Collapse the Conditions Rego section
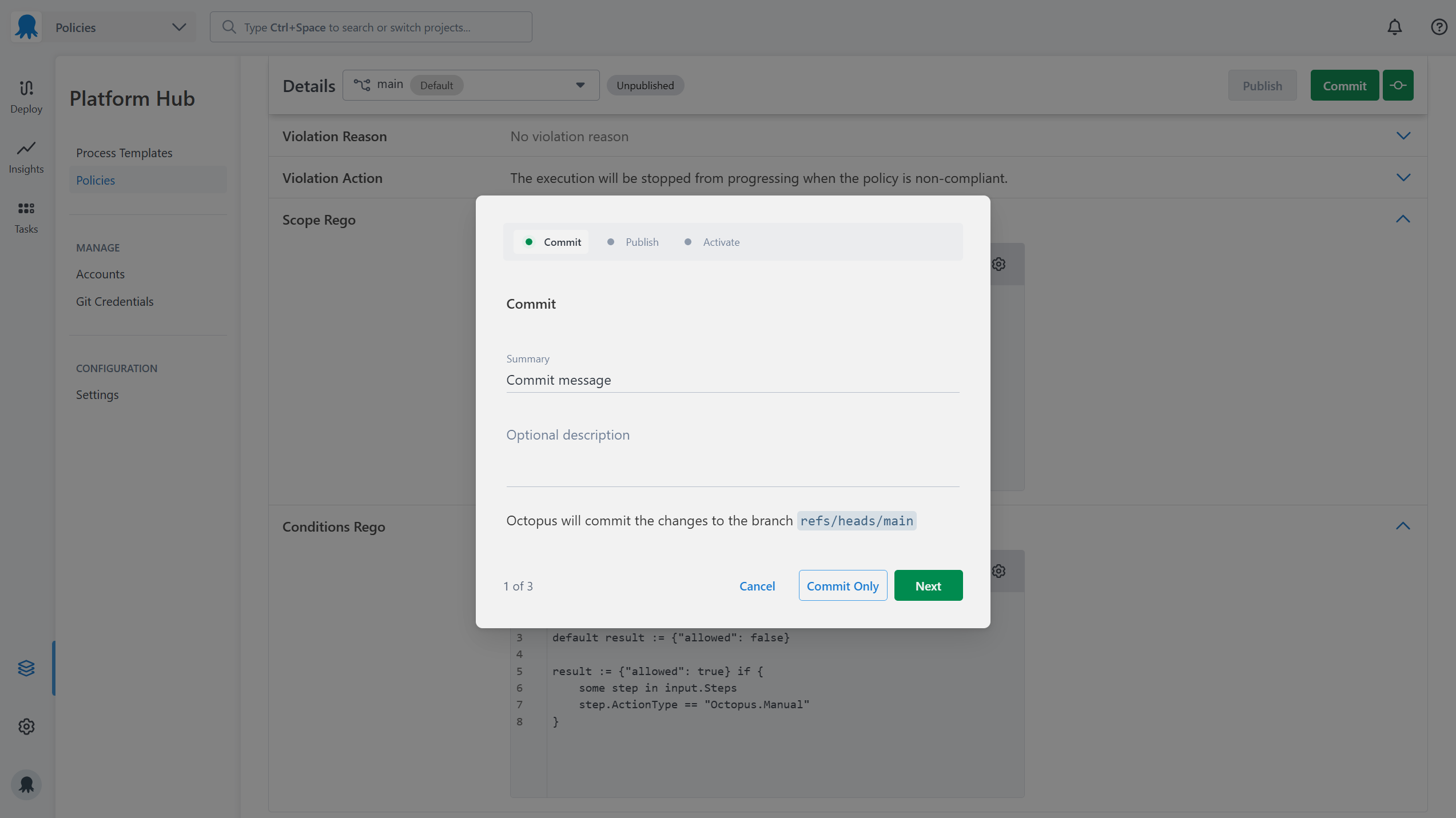The image size is (1456, 818). point(1404,526)
